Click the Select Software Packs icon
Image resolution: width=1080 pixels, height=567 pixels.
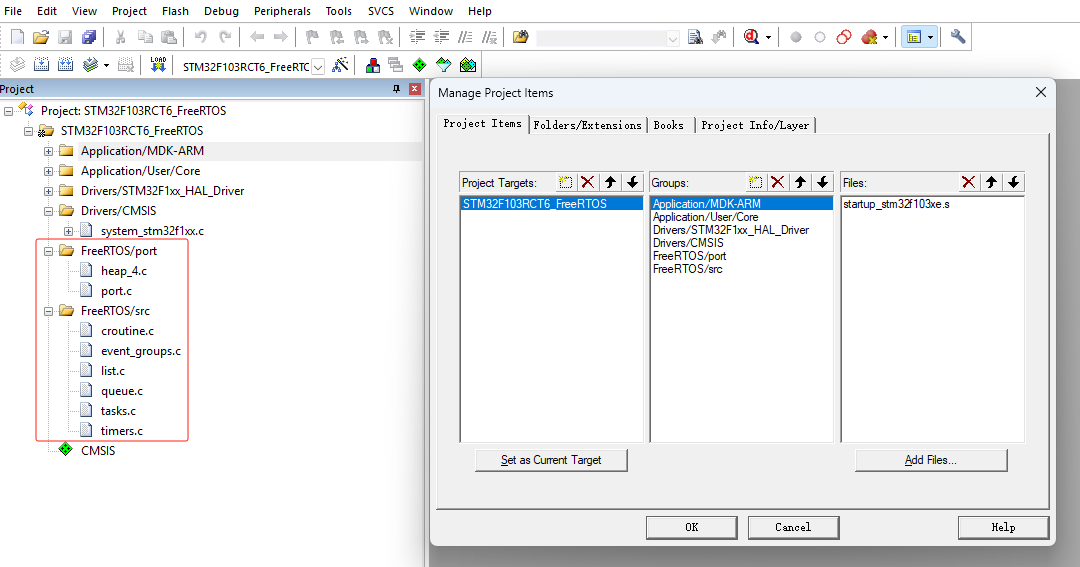click(x=444, y=65)
